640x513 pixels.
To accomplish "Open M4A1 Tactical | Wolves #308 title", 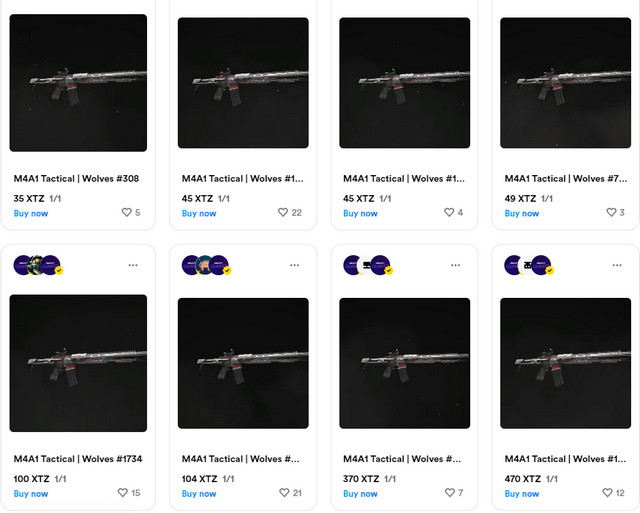I will [76, 179].
